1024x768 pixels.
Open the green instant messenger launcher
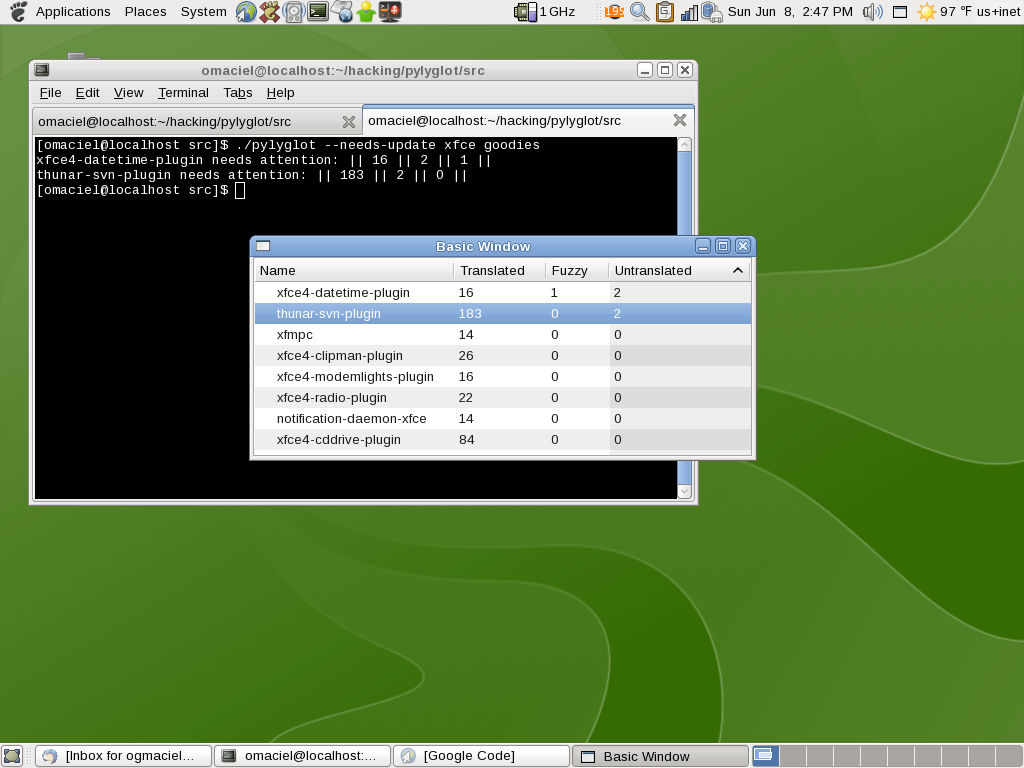pyautogui.click(x=366, y=12)
